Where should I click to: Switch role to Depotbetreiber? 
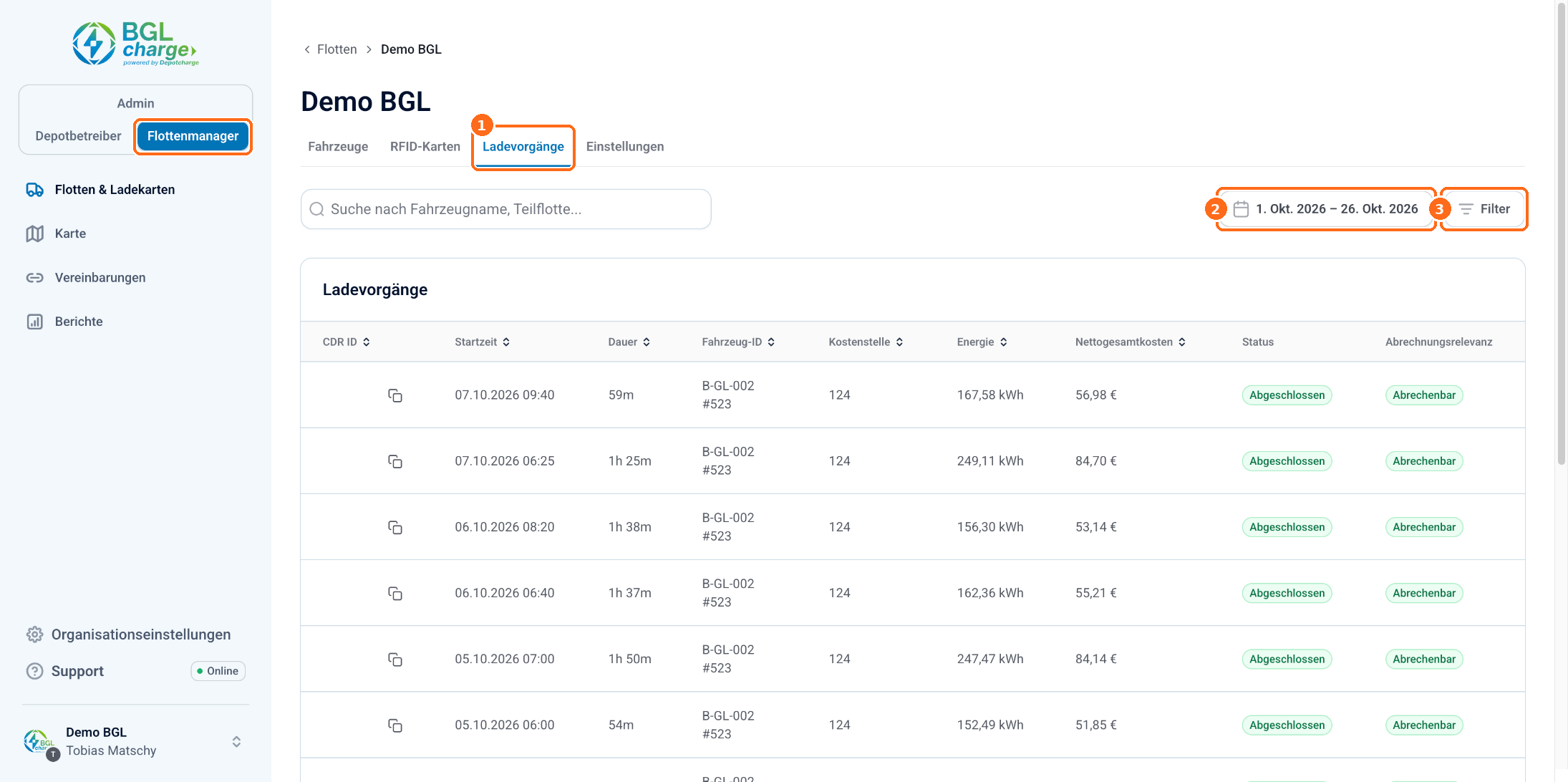click(x=78, y=136)
